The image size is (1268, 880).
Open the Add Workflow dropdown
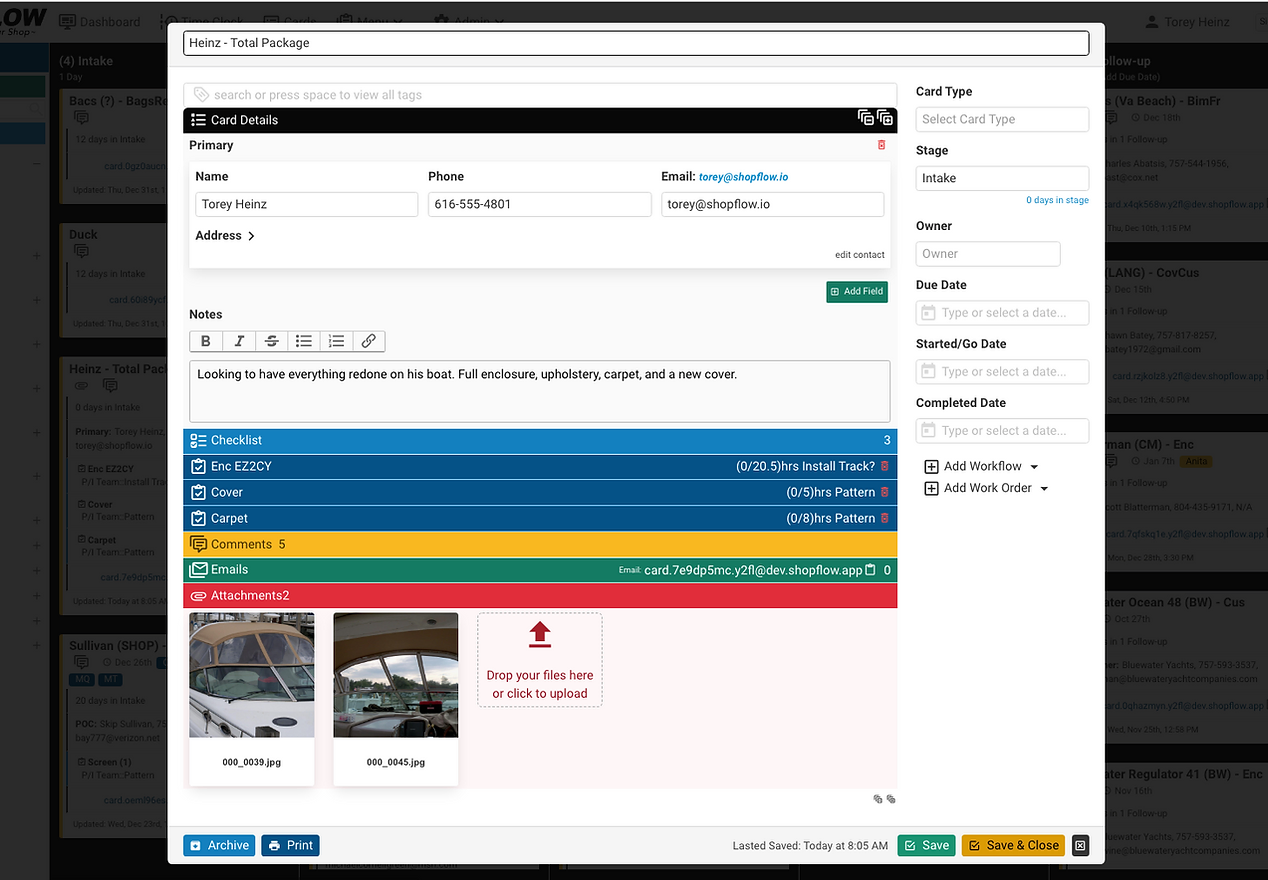click(982, 466)
